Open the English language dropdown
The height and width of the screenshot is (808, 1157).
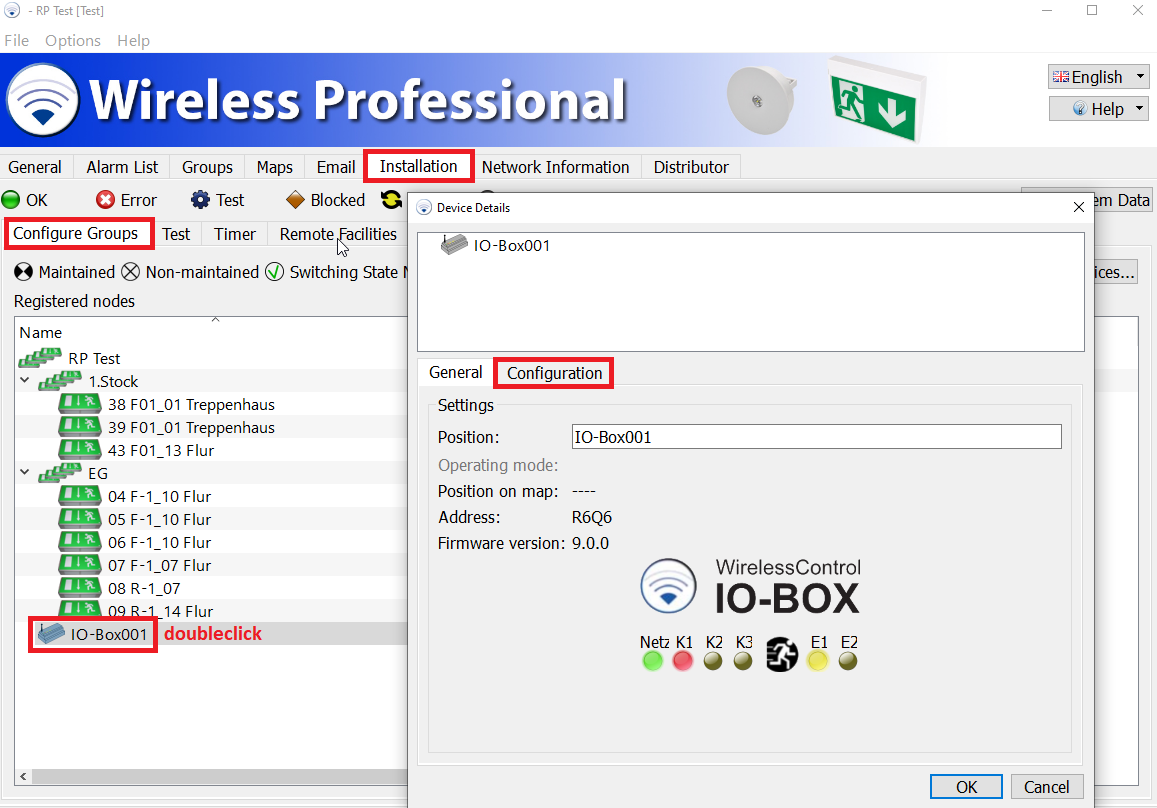click(x=1098, y=77)
